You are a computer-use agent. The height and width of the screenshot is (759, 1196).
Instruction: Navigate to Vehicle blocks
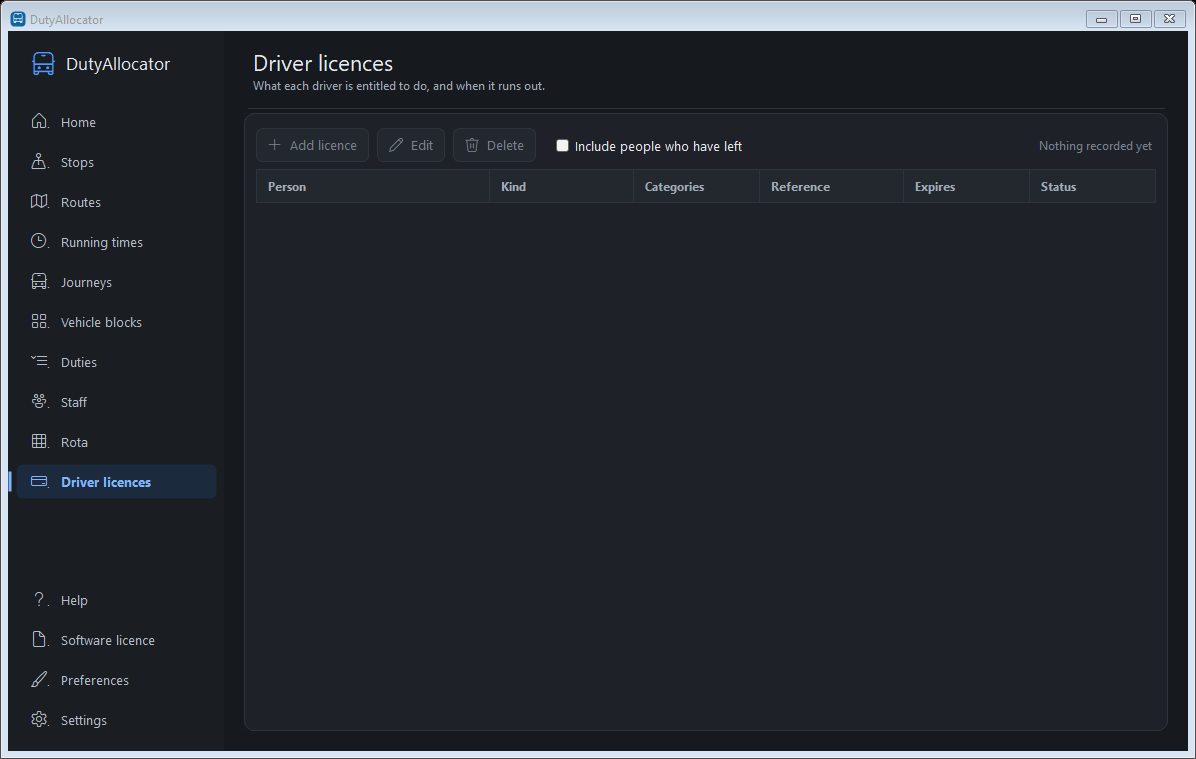(116, 322)
